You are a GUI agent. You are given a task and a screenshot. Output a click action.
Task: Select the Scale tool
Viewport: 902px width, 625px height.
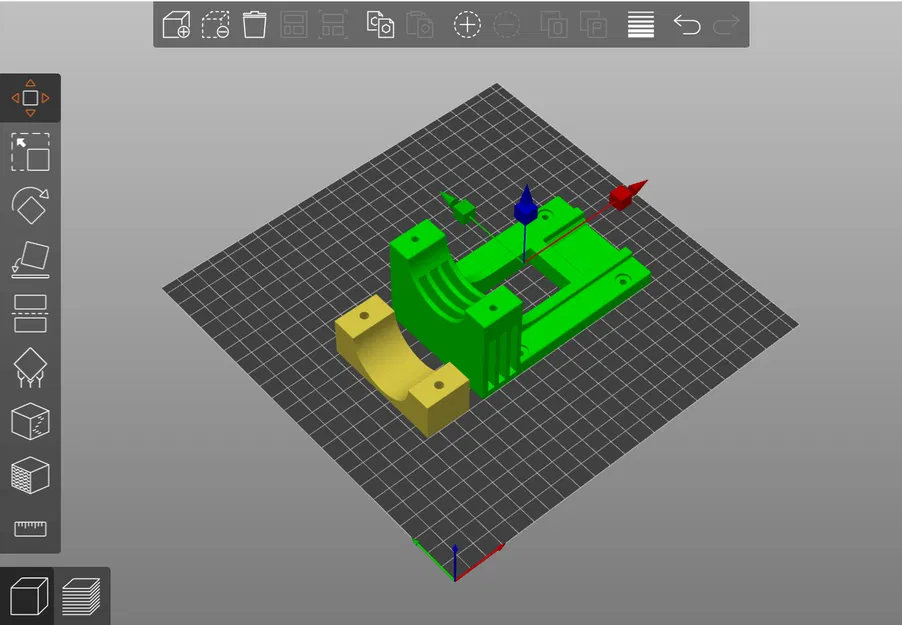click(30, 152)
